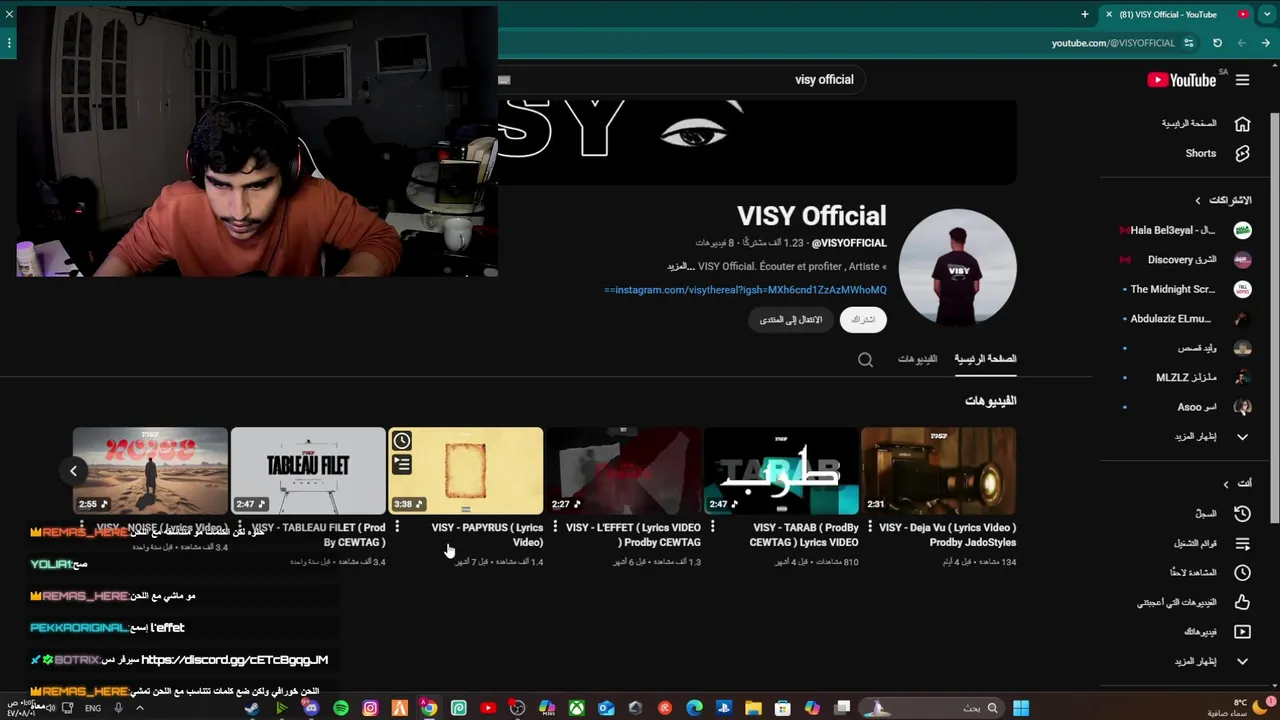Open options for TARAB video
1280x720 pixels.
point(712,526)
